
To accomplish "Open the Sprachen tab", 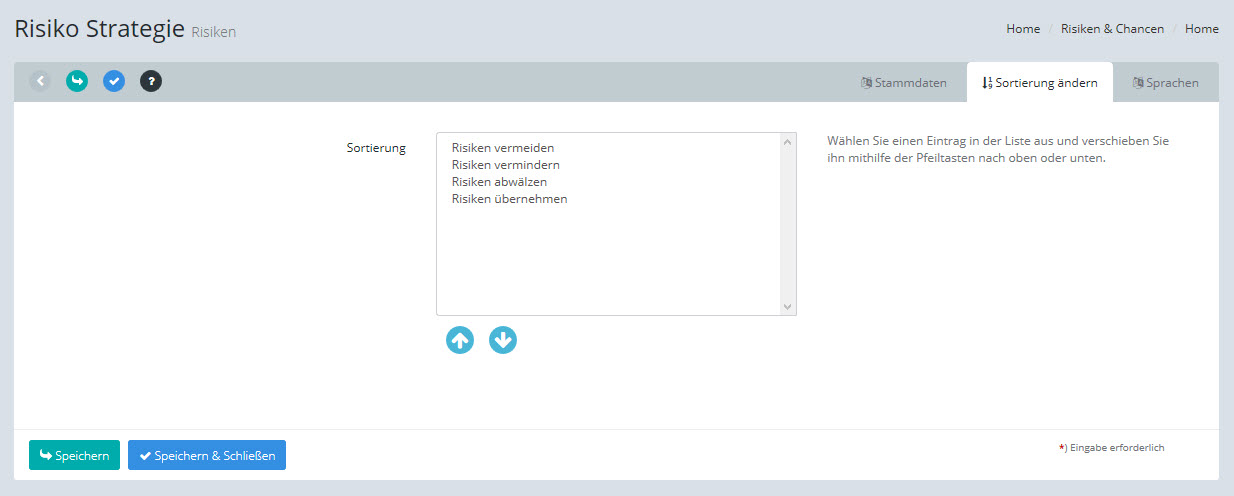I will [1165, 83].
